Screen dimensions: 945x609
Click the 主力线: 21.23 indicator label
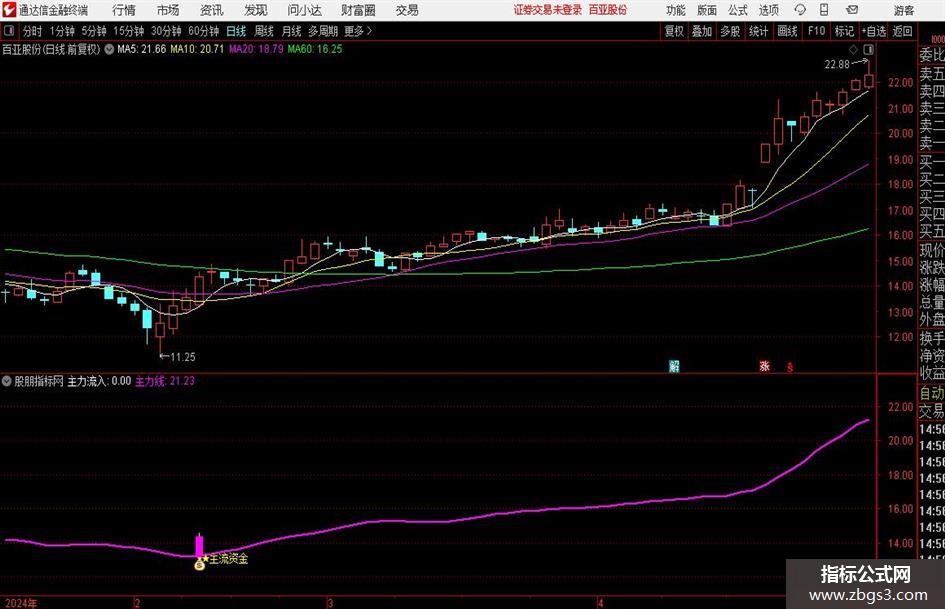[x=165, y=381]
